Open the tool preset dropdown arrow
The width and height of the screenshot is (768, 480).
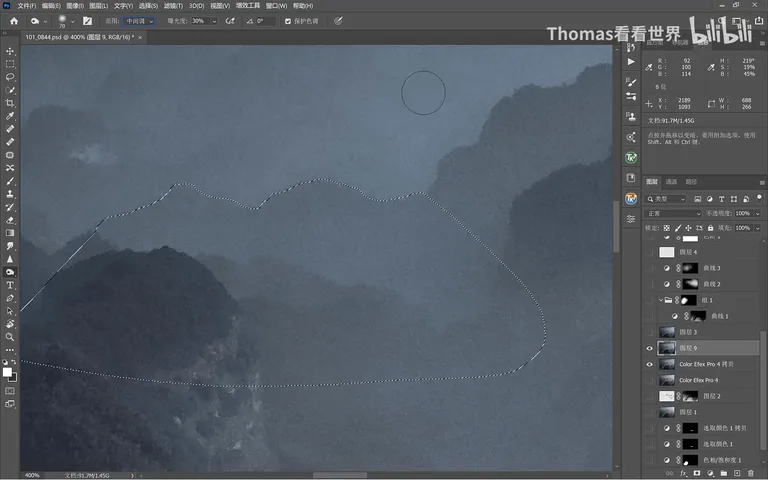pyautogui.click(x=46, y=21)
